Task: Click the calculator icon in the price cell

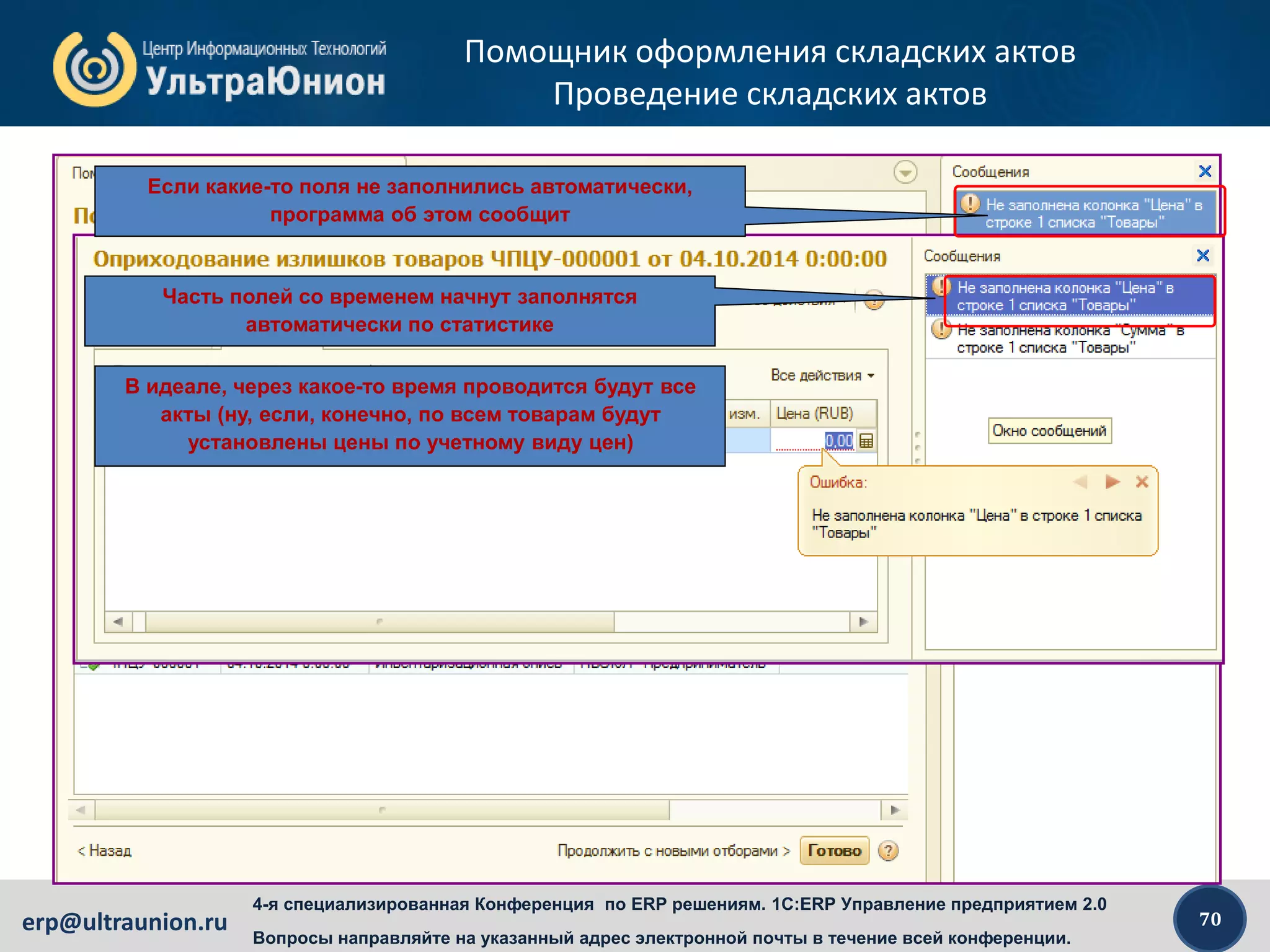Action: [866, 441]
